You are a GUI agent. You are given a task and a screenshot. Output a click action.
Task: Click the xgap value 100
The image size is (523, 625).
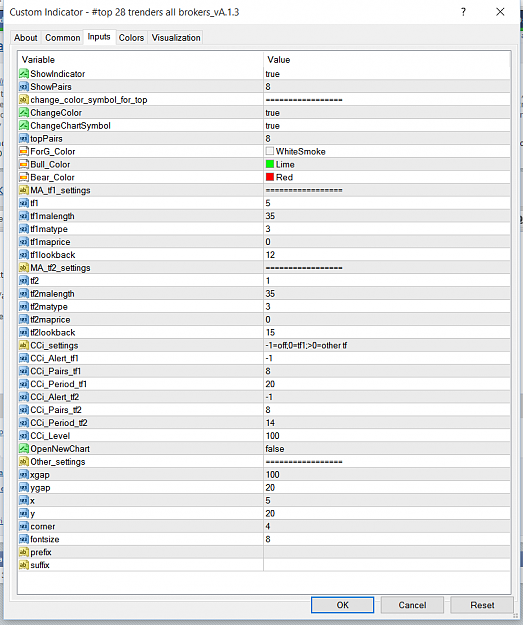click(x=272, y=475)
